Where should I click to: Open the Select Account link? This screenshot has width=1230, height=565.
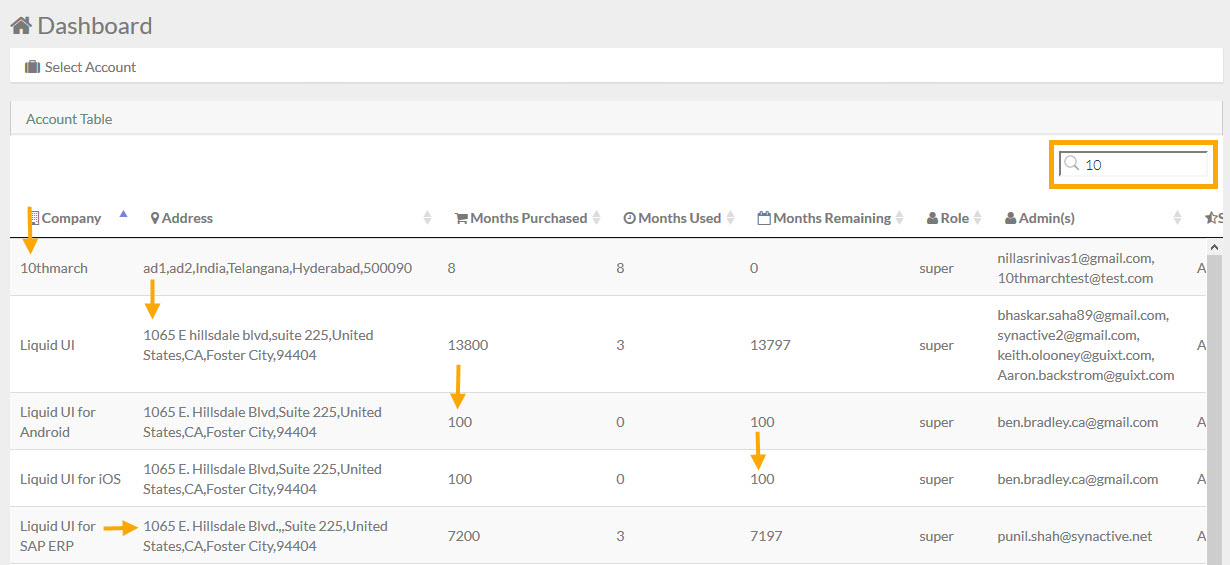click(x=90, y=67)
